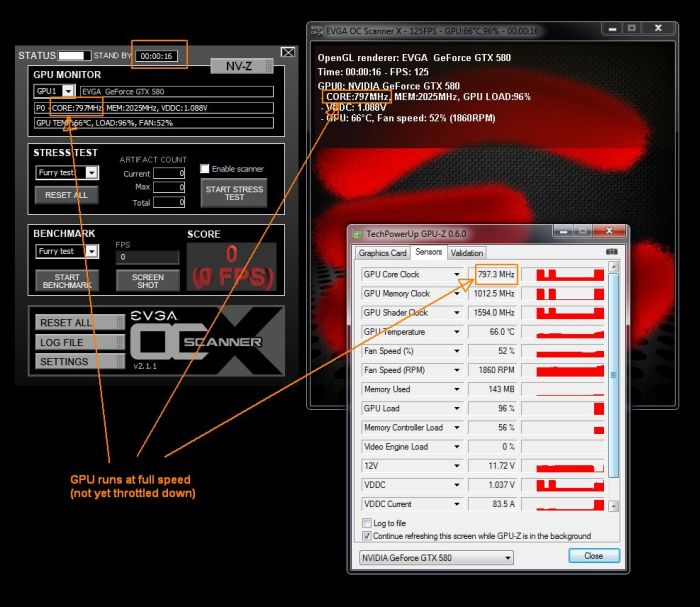700x607 pixels.
Task: Open the Validation tab
Action: coord(467,253)
